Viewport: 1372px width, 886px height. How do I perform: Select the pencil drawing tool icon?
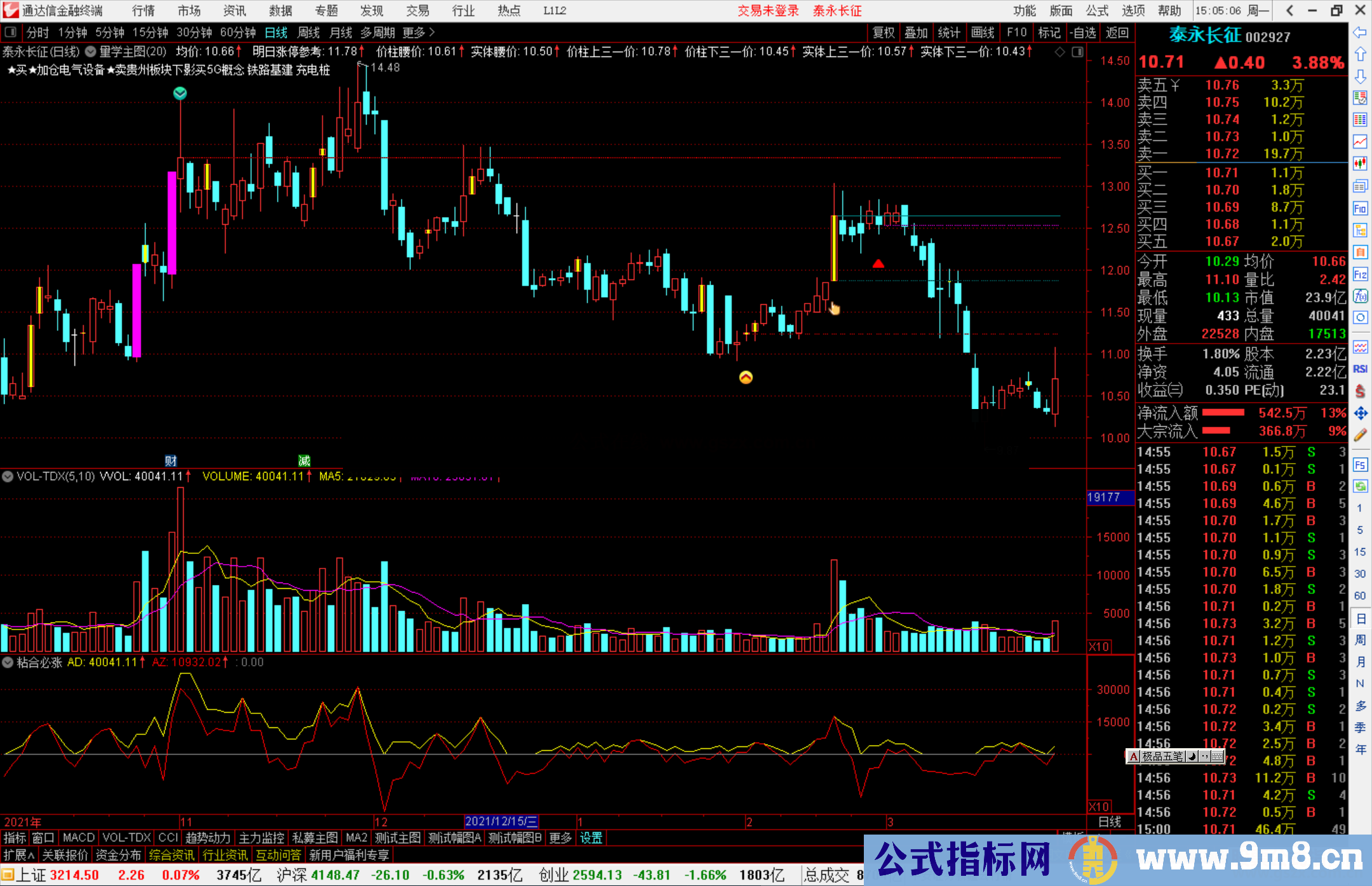tap(1360, 435)
